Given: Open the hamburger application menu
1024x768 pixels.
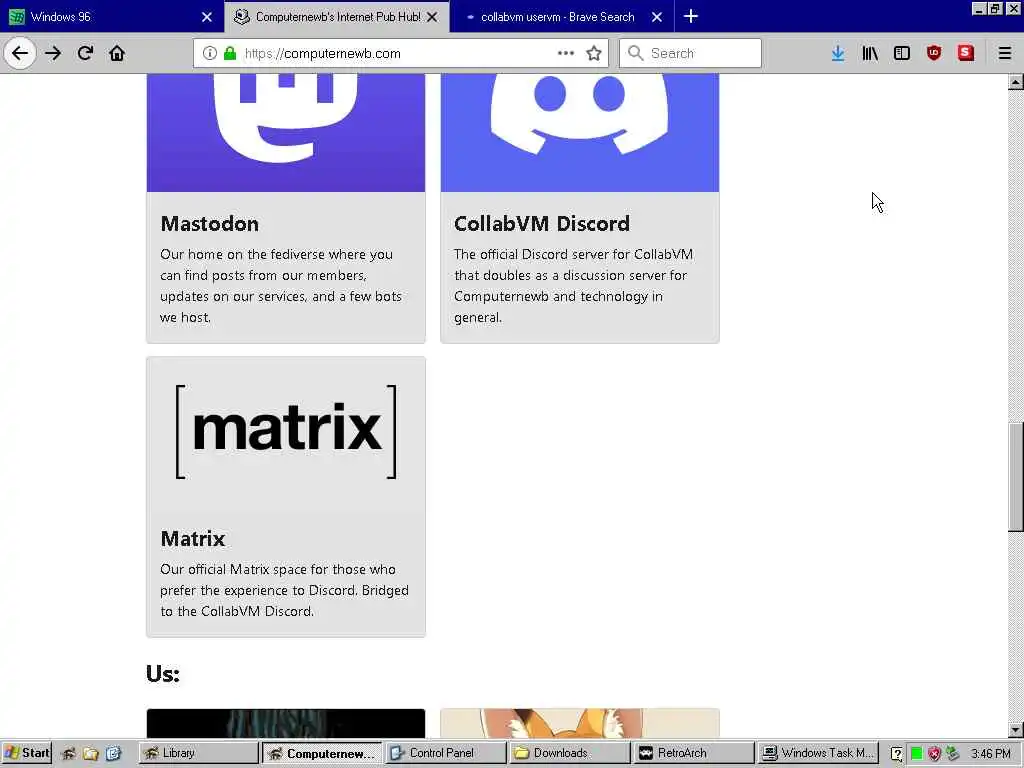Looking at the screenshot, I should coord(1005,53).
